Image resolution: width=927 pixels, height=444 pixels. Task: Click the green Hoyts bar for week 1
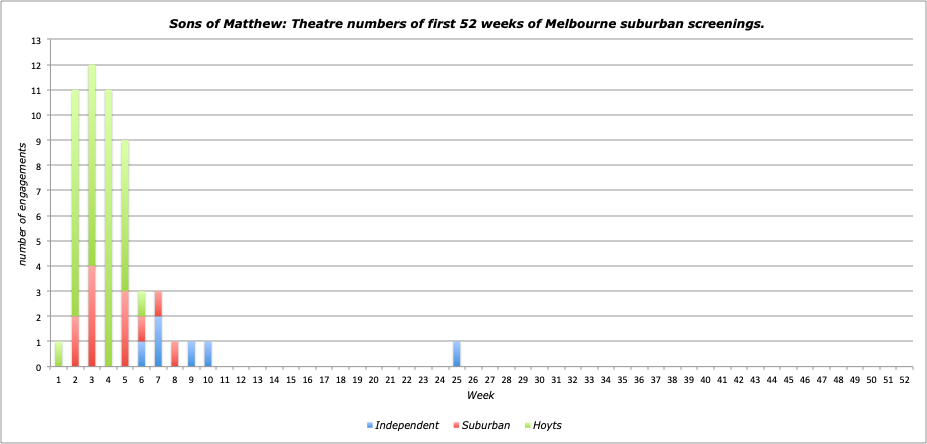click(x=59, y=354)
